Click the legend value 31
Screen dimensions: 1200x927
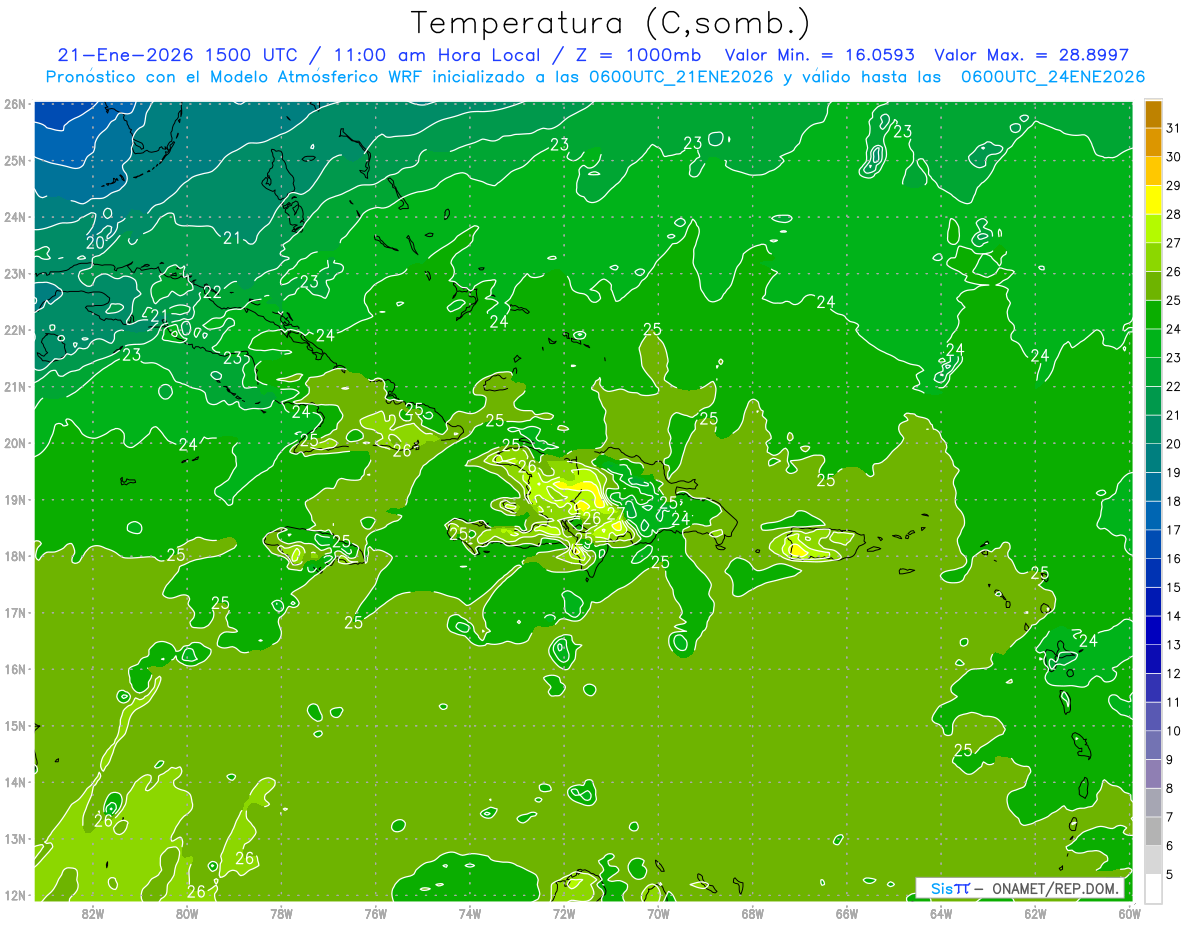[x=1173, y=128]
